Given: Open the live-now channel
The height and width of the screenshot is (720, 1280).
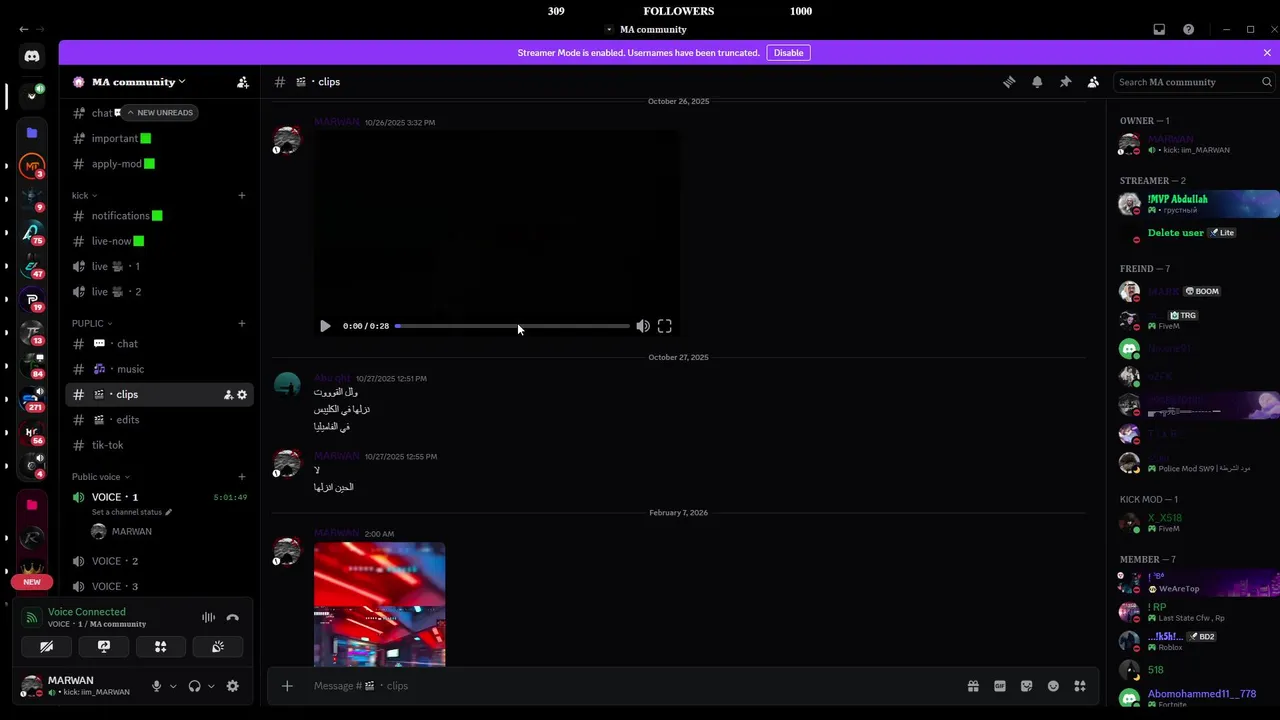Looking at the screenshot, I should coord(159,241).
